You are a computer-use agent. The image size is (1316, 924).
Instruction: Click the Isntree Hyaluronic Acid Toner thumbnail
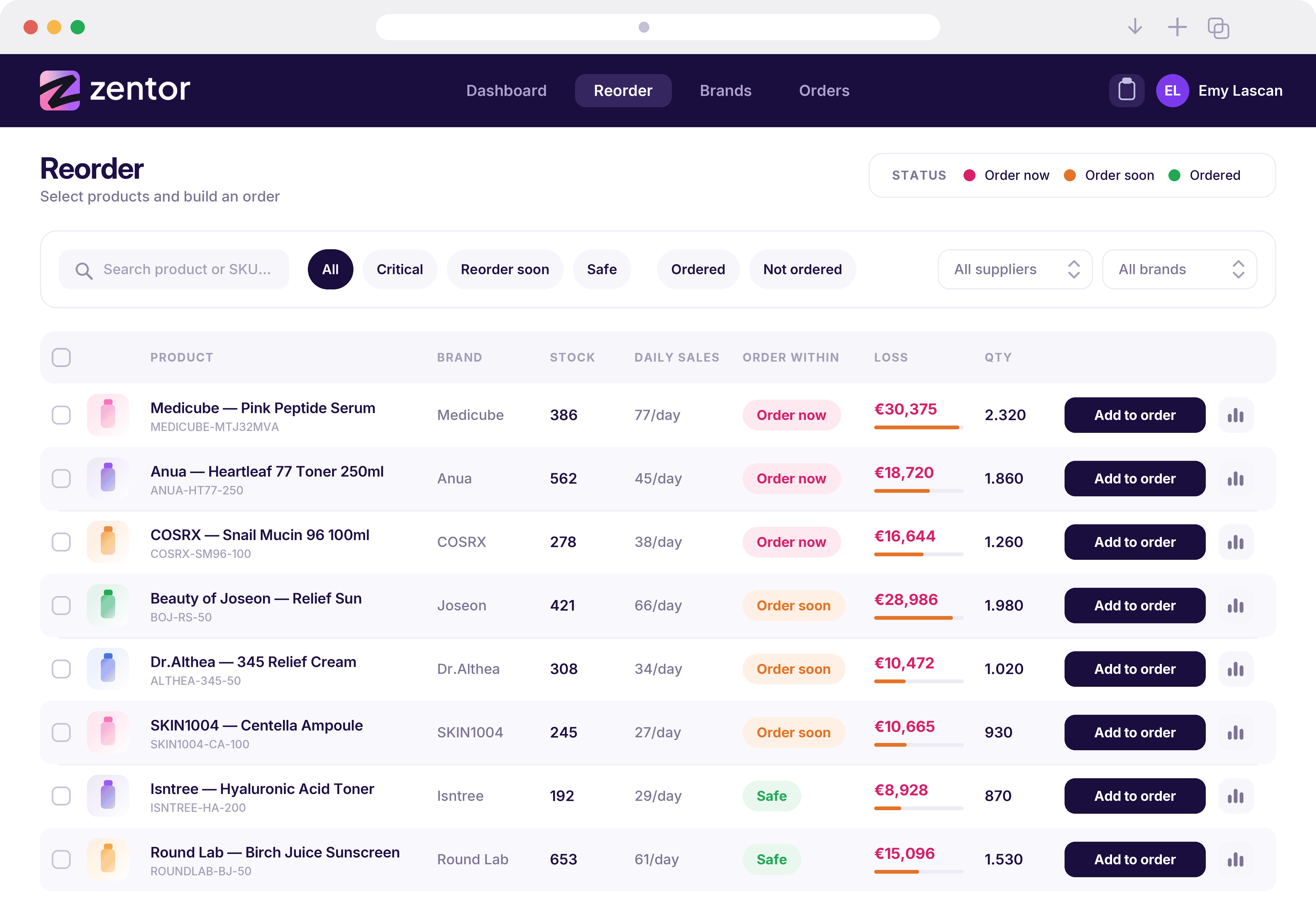[x=108, y=796]
